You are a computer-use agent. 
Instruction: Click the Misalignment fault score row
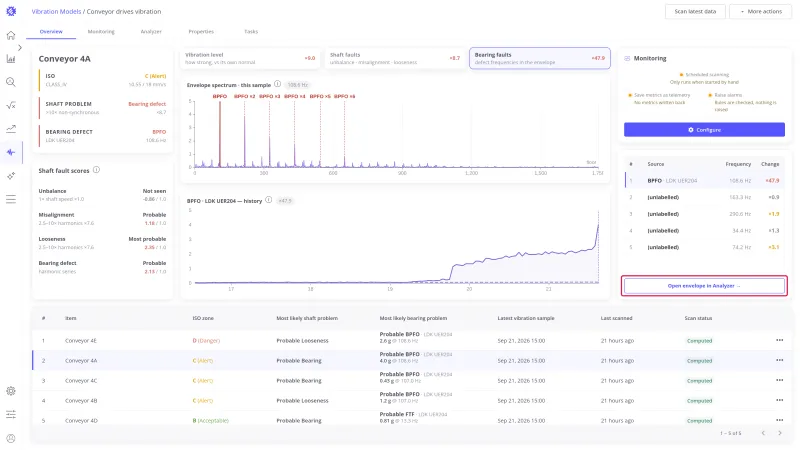pyautogui.click(x=102, y=219)
